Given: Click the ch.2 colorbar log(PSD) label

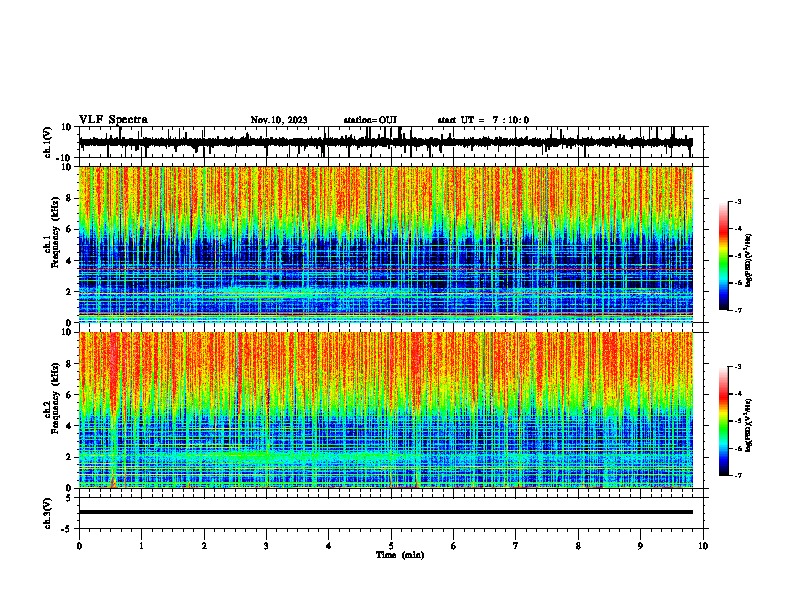Looking at the screenshot, I should pos(749,426).
